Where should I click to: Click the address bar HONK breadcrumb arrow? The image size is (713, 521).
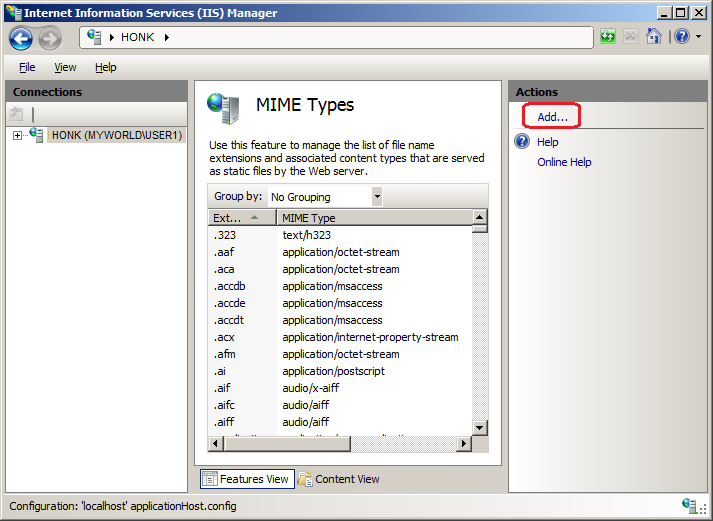[x=166, y=37]
